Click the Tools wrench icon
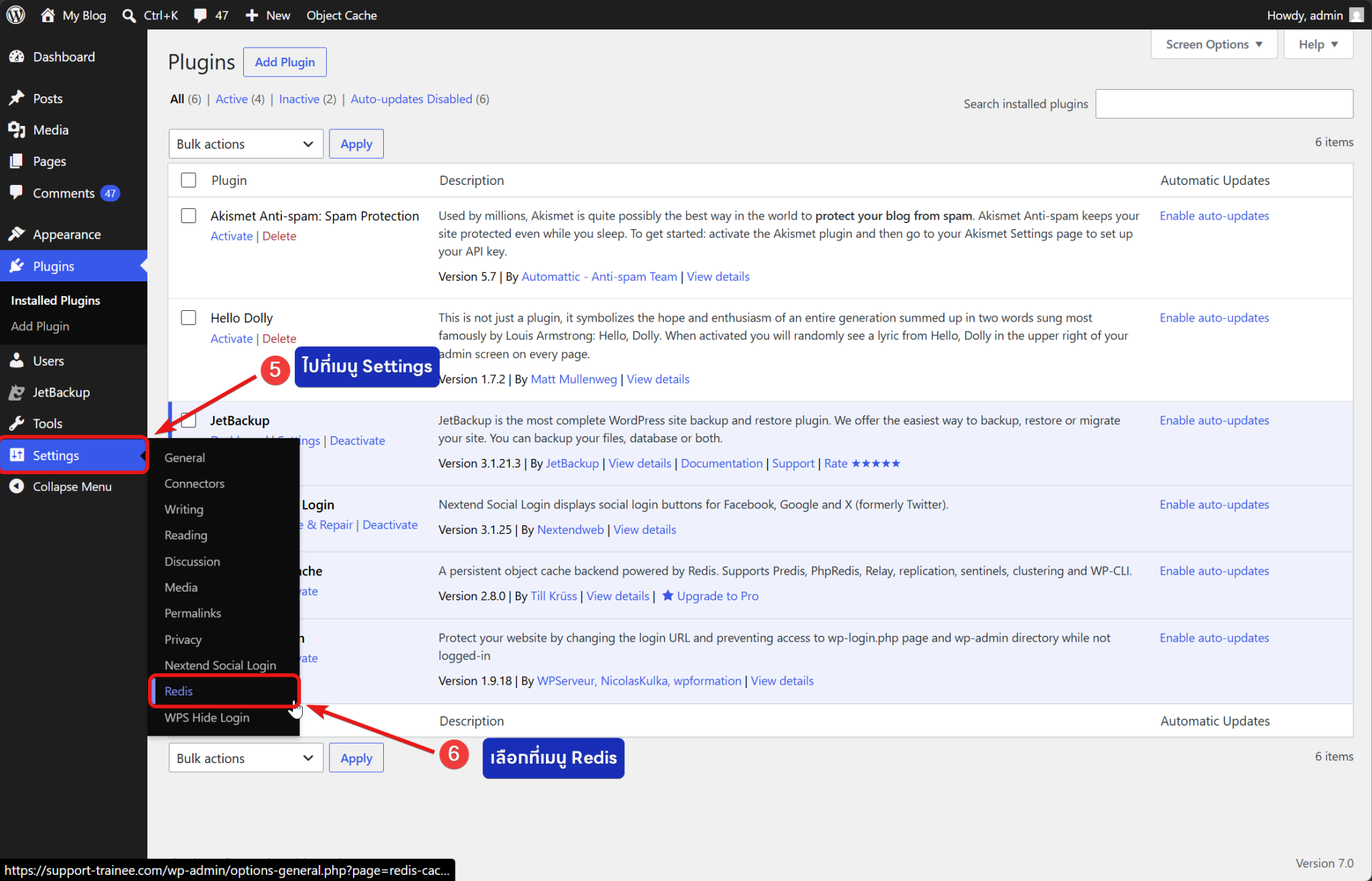 (17, 423)
